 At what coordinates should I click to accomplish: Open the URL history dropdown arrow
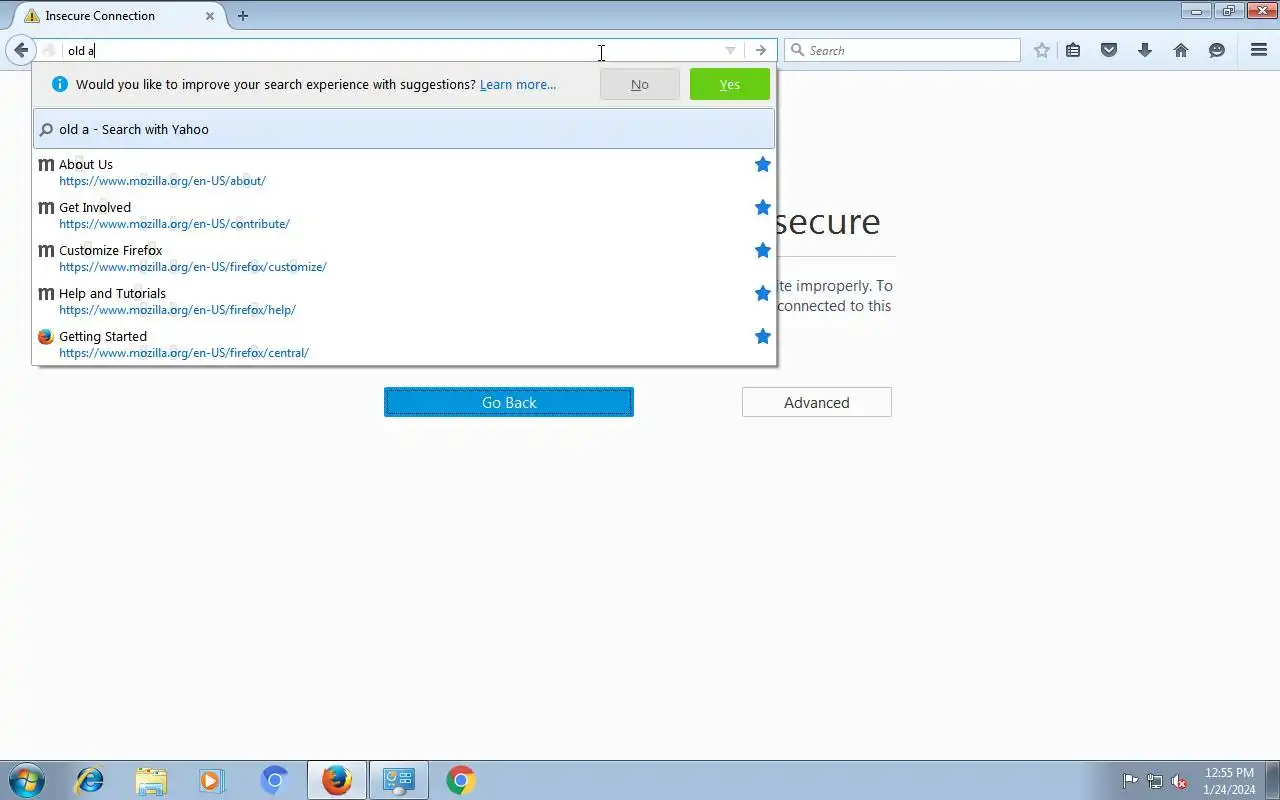point(730,50)
